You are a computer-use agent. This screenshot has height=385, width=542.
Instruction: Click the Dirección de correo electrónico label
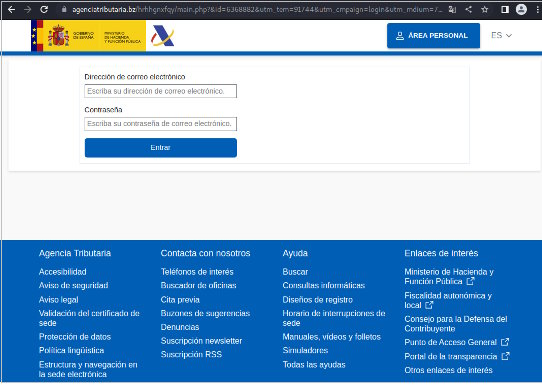click(x=135, y=77)
